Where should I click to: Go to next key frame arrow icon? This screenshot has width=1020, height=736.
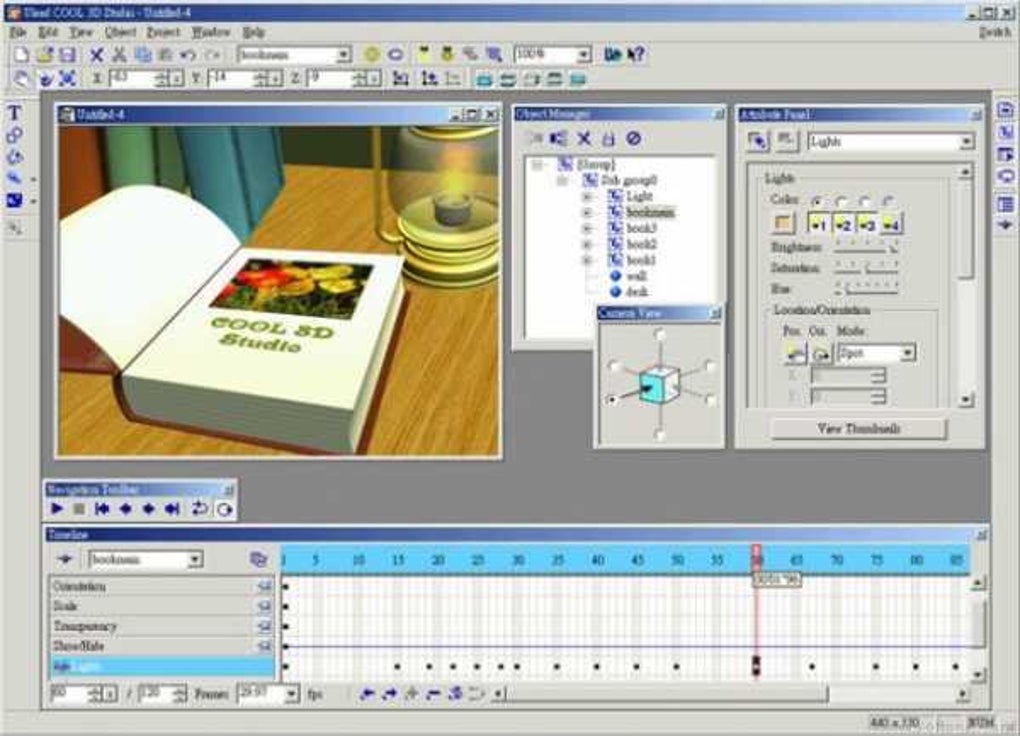pos(390,694)
